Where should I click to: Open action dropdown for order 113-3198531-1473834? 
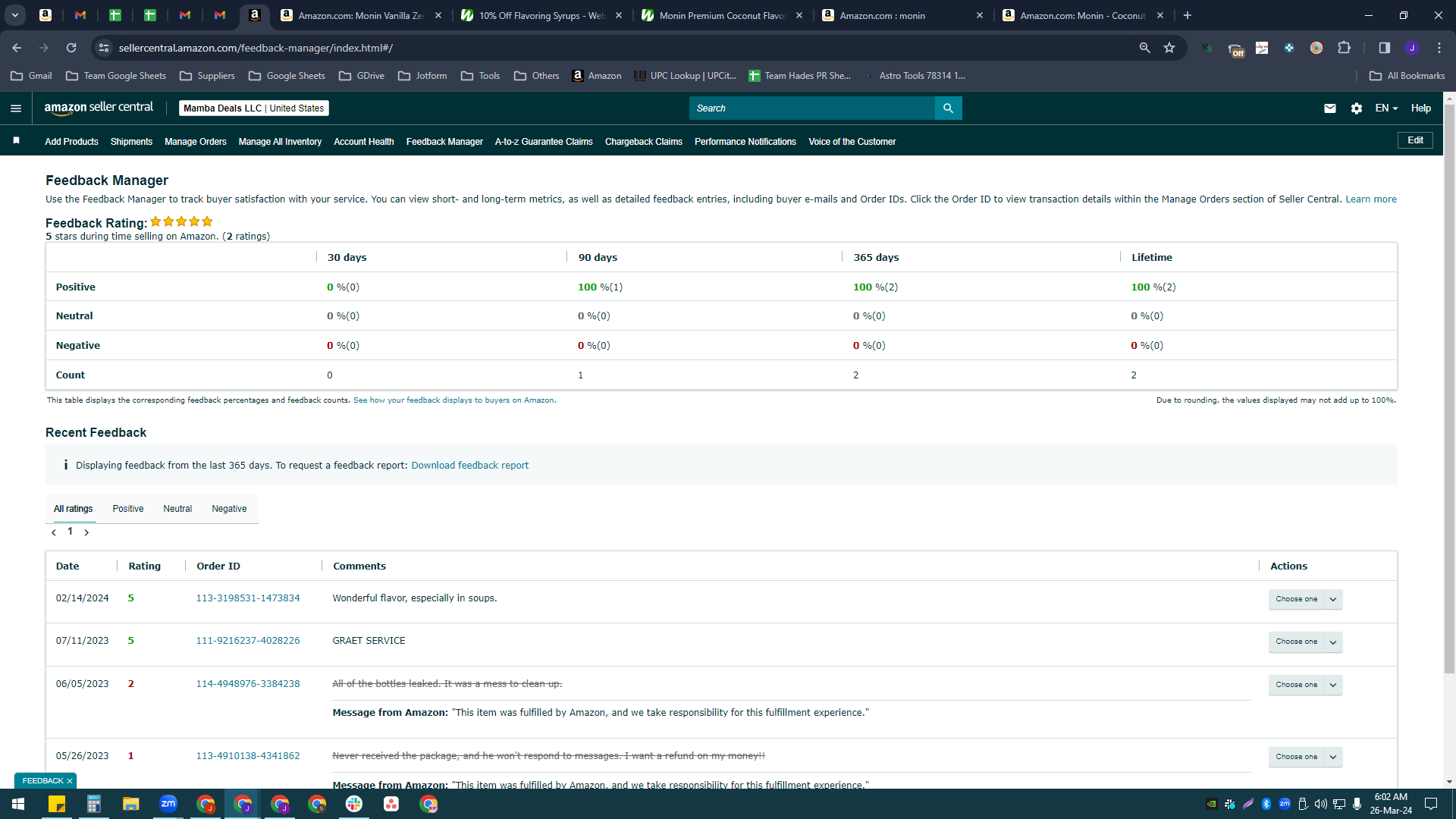pyautogui.click(x=1306, y=599)
